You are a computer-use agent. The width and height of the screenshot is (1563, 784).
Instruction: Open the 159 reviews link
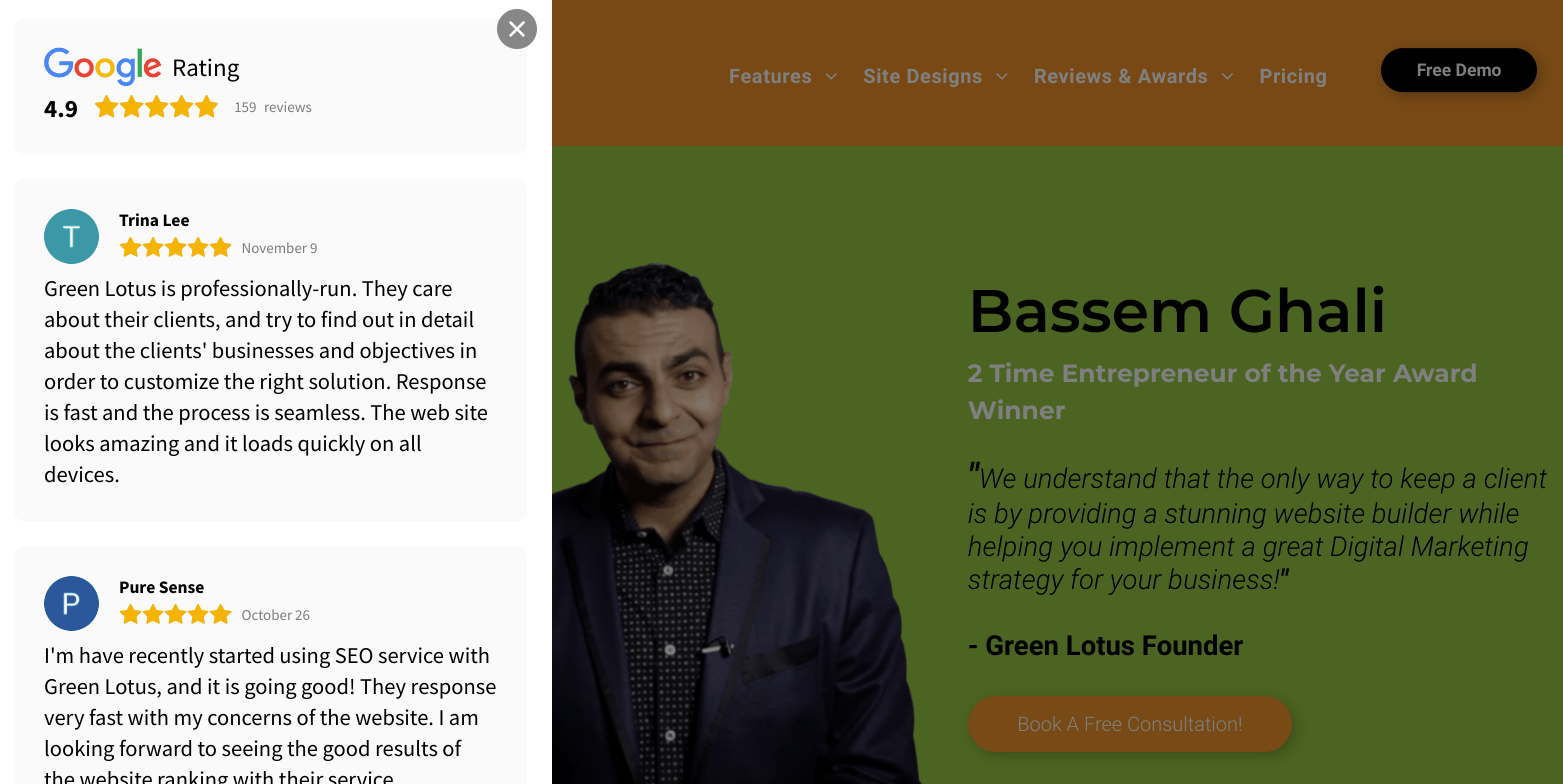[273, 107]
